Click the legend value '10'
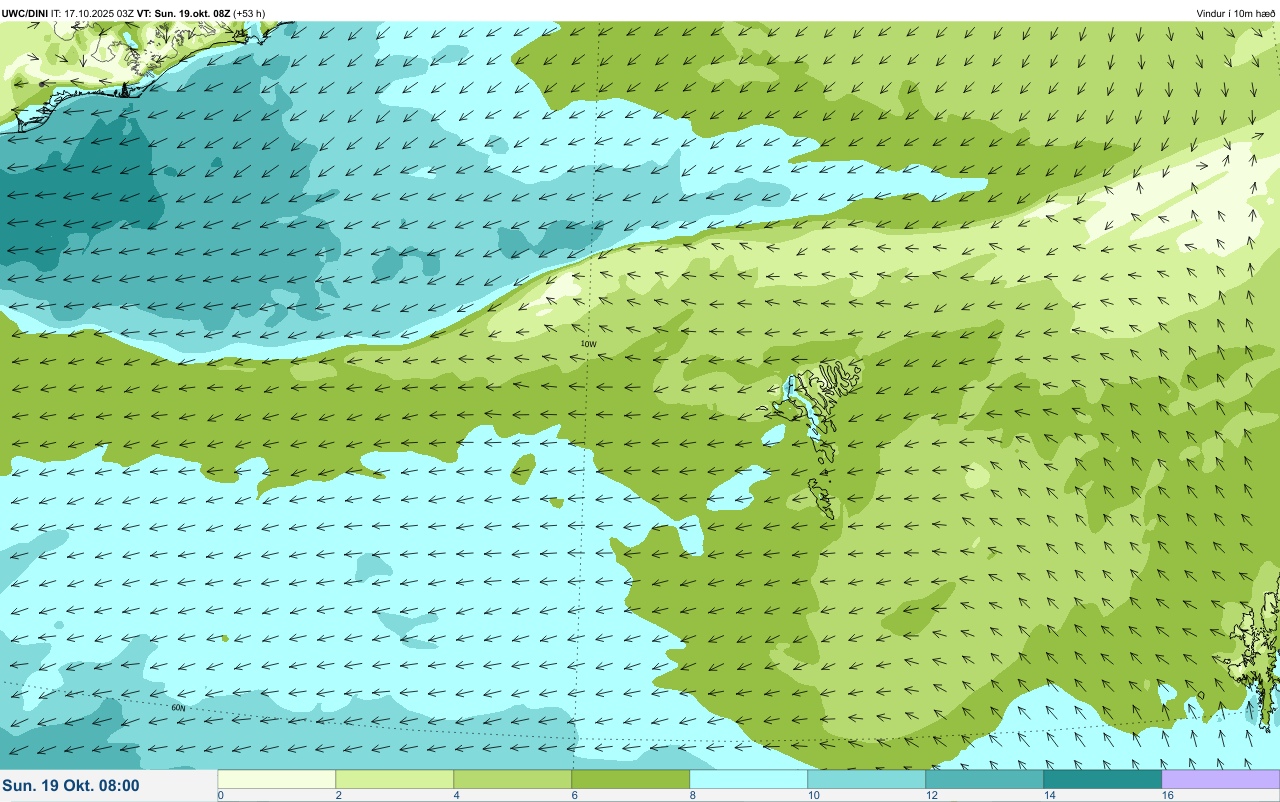Image resolution: width=1280 pixels, height=802 pixels. pyautogui.click(x=814, y=795)
